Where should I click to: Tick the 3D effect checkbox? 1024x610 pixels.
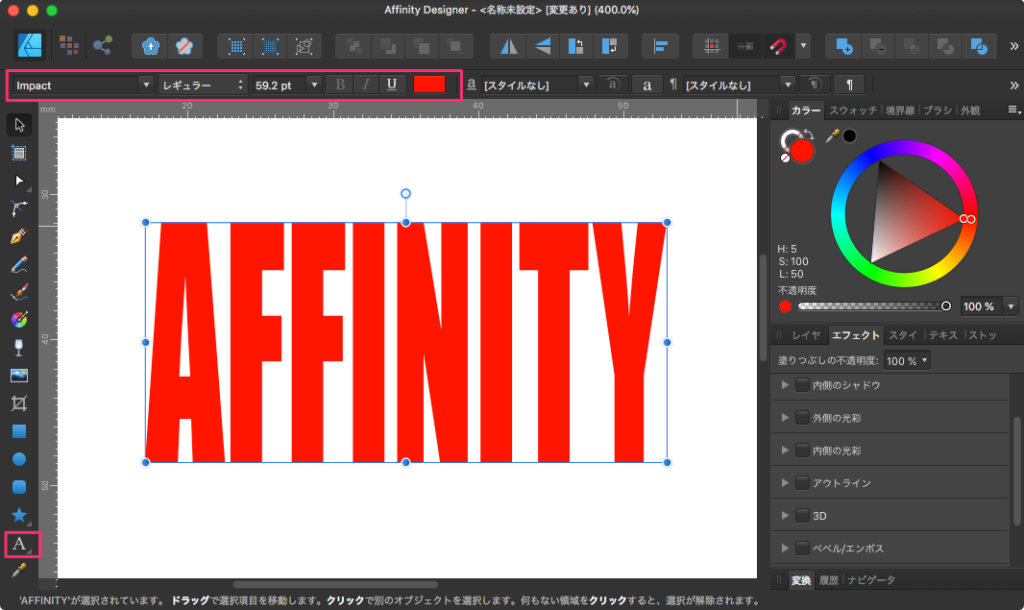pyautogui.click(x=802, y=516)
